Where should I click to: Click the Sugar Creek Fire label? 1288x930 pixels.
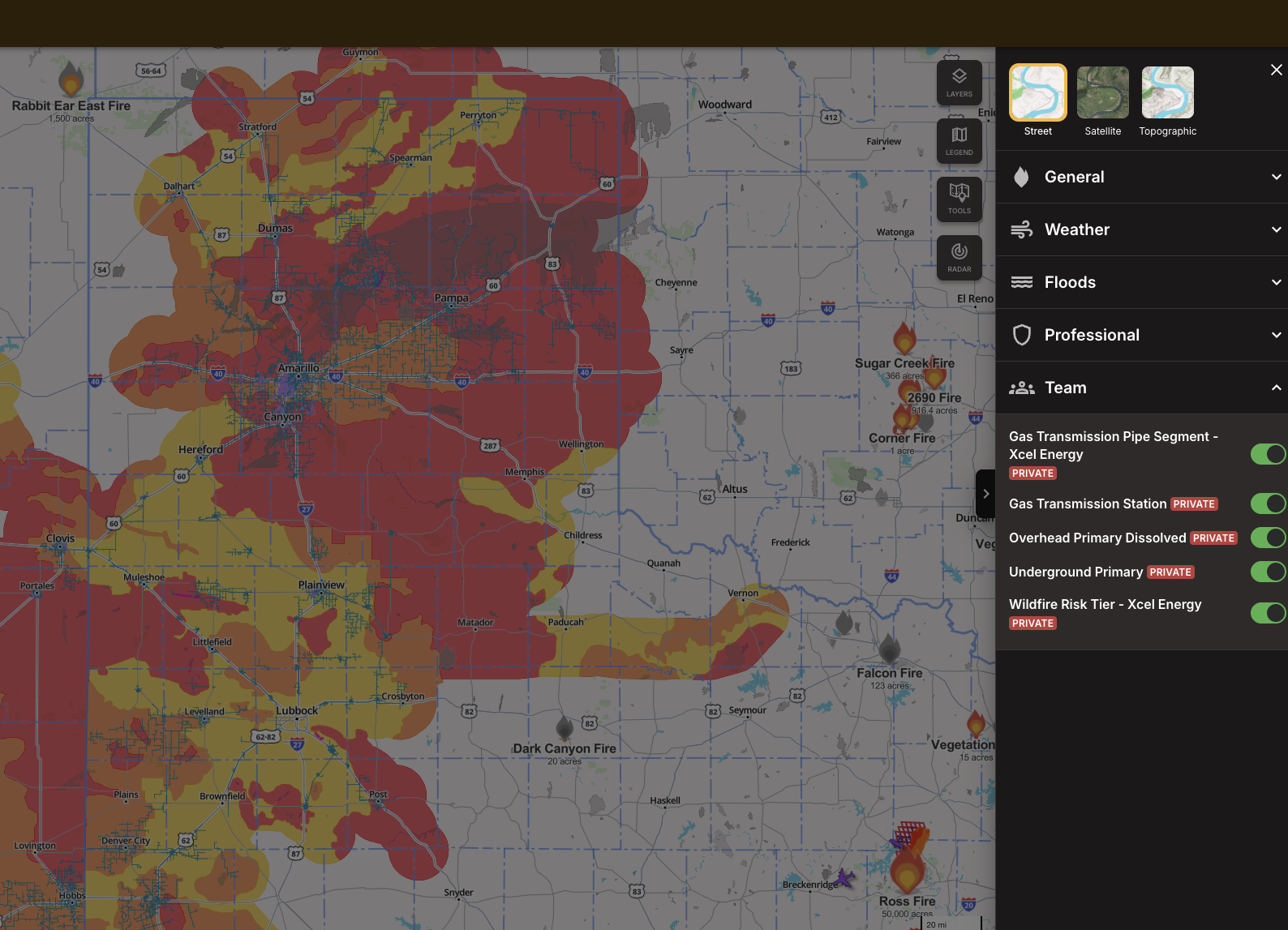tap(904, 363)
